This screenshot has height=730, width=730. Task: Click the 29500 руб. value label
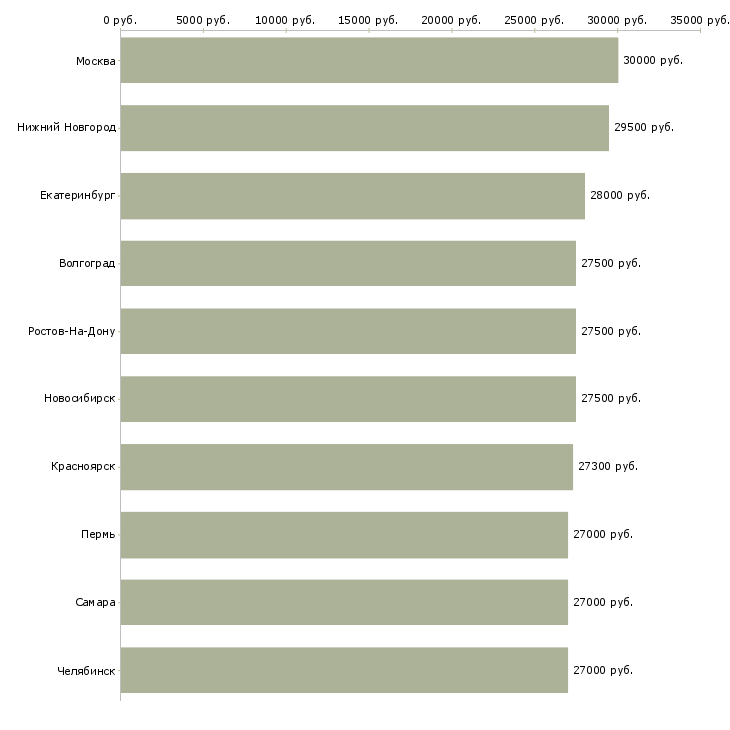(643, 128)
